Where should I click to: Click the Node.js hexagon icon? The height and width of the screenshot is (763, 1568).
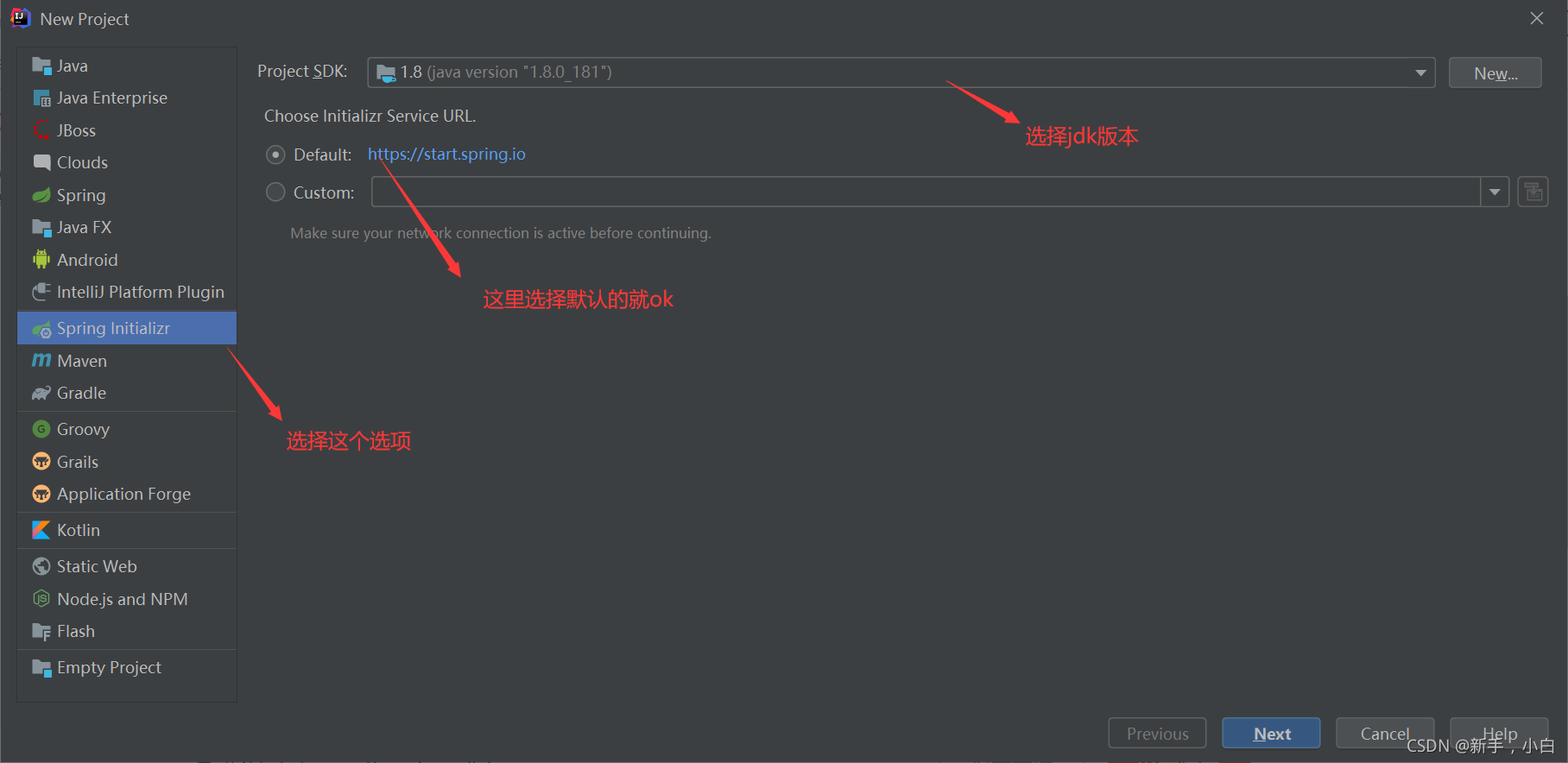coord(41,598)
